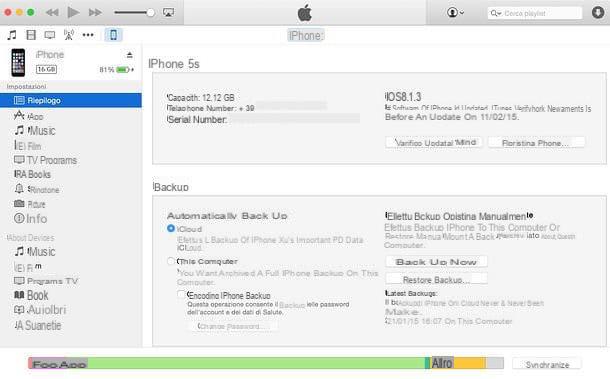Click the Restore Backup button
Image resolution: width=610 pixels, height=379 pixels.
tap(436, 279)
